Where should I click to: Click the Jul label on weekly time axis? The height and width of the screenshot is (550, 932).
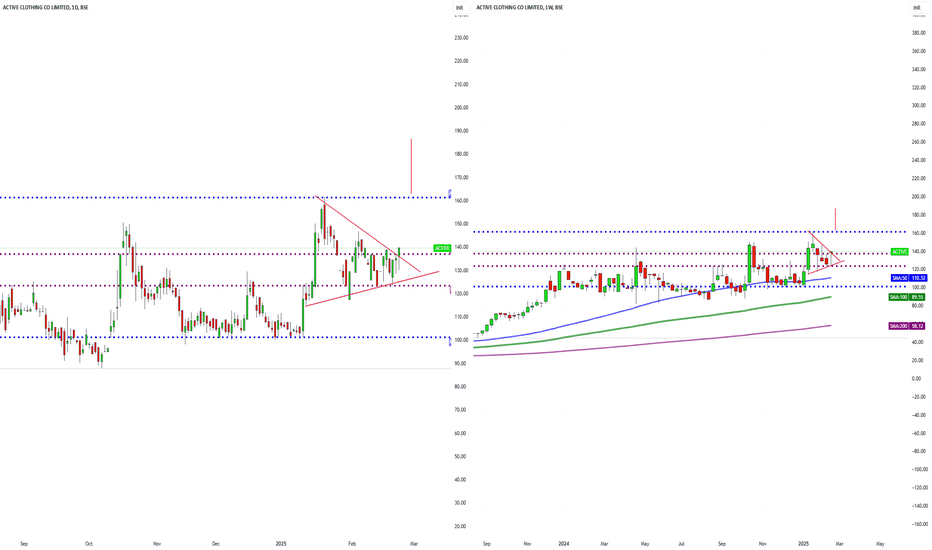coord(682,543)
